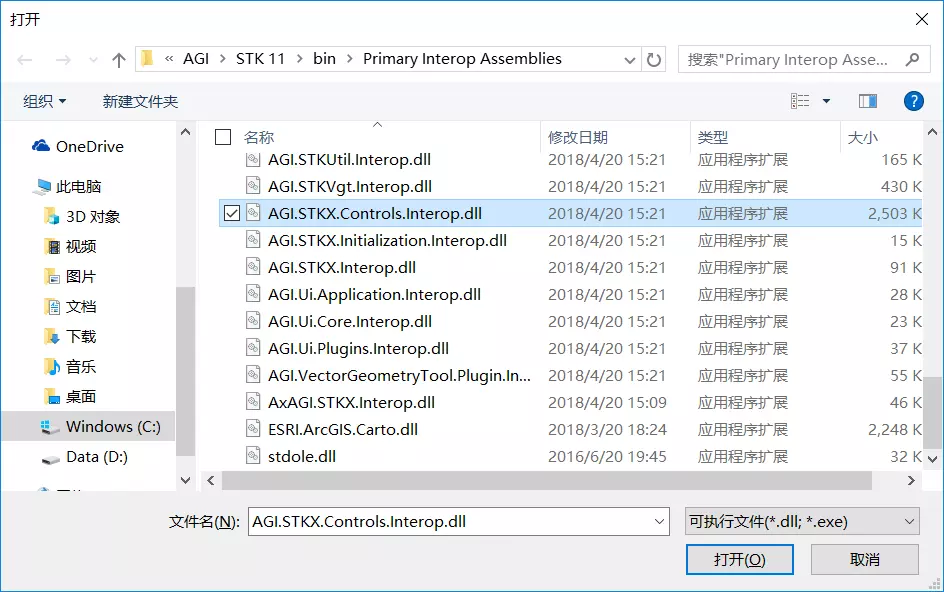Change view layout icon
944x592 pixels.
coord(800,101)
